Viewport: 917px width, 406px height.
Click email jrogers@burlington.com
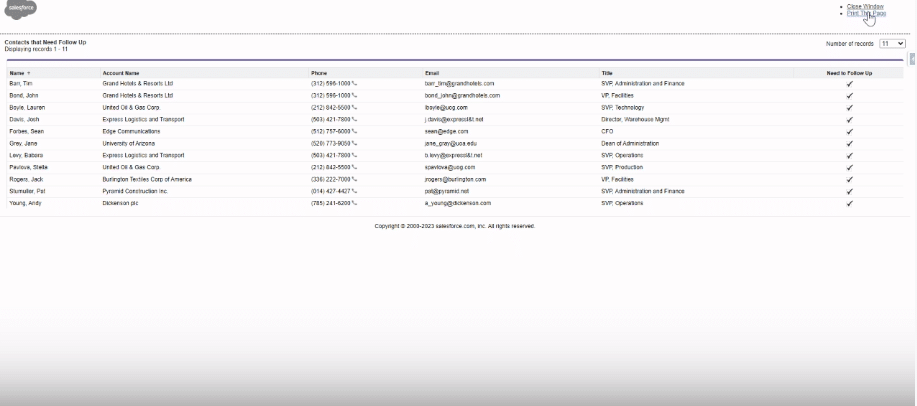(x=455, y=180)
